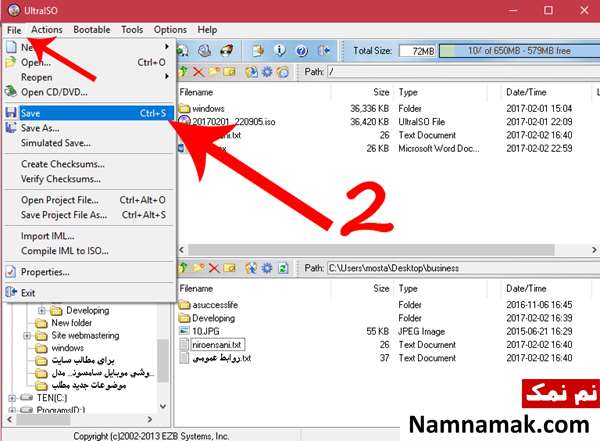Click the gear icon in local pane toolbar
This screenshot has width=600, height=441.
click(x=267, y=268)
